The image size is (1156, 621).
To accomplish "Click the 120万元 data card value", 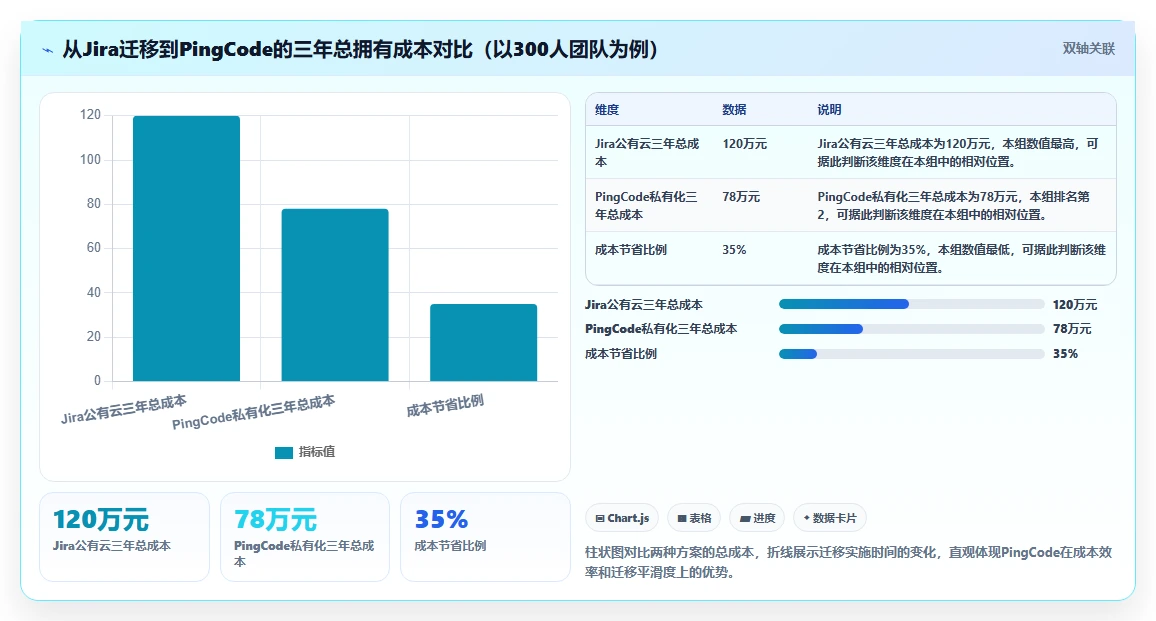I will coord(101,520).
